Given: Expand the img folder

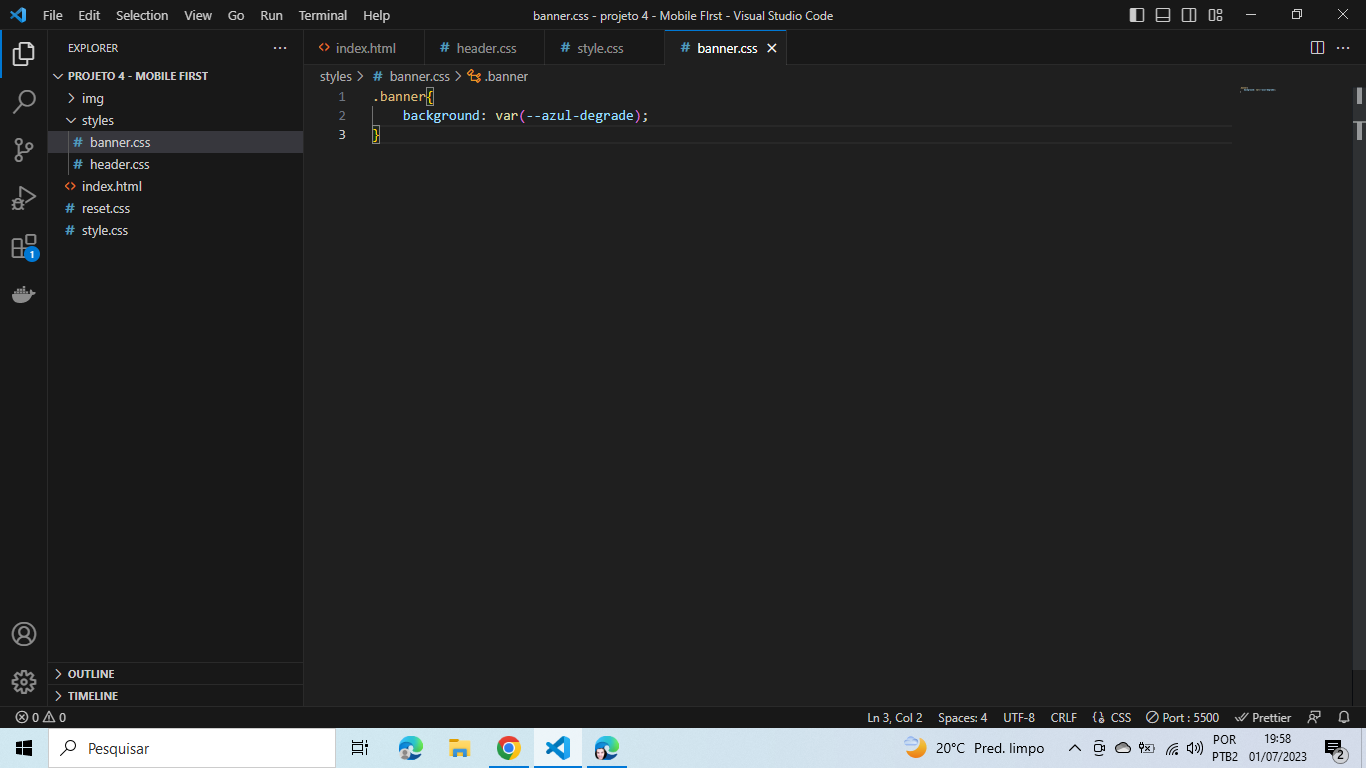Looking at the screenshot, I should [175, 98].
